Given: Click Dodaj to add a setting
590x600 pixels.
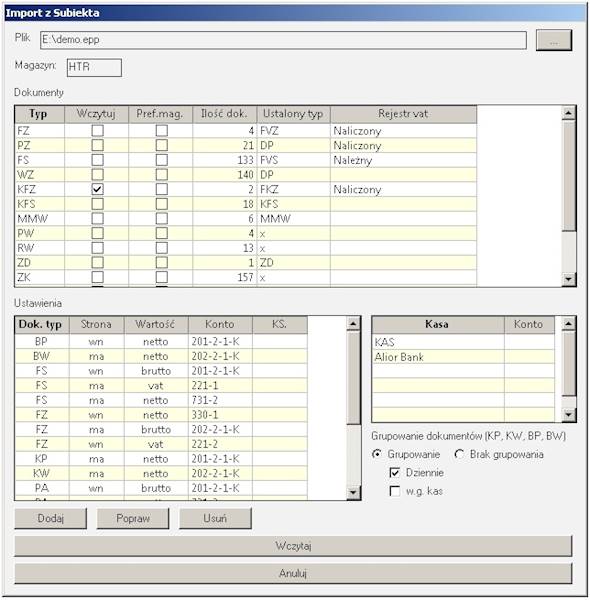Looking at the screenshot, I should tap(51, 518).
